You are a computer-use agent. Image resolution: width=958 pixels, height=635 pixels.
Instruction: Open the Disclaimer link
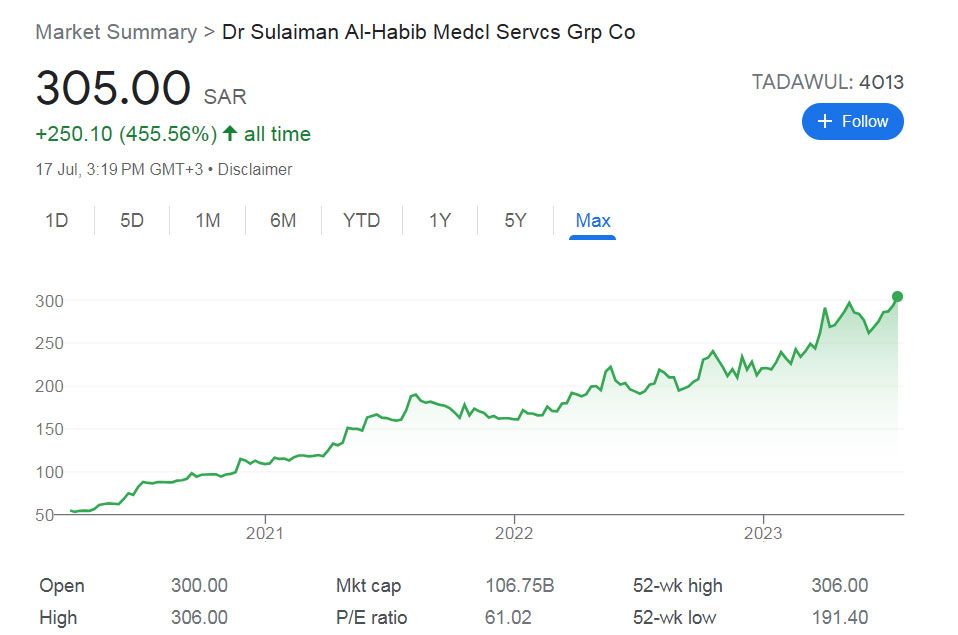point(255,170)
